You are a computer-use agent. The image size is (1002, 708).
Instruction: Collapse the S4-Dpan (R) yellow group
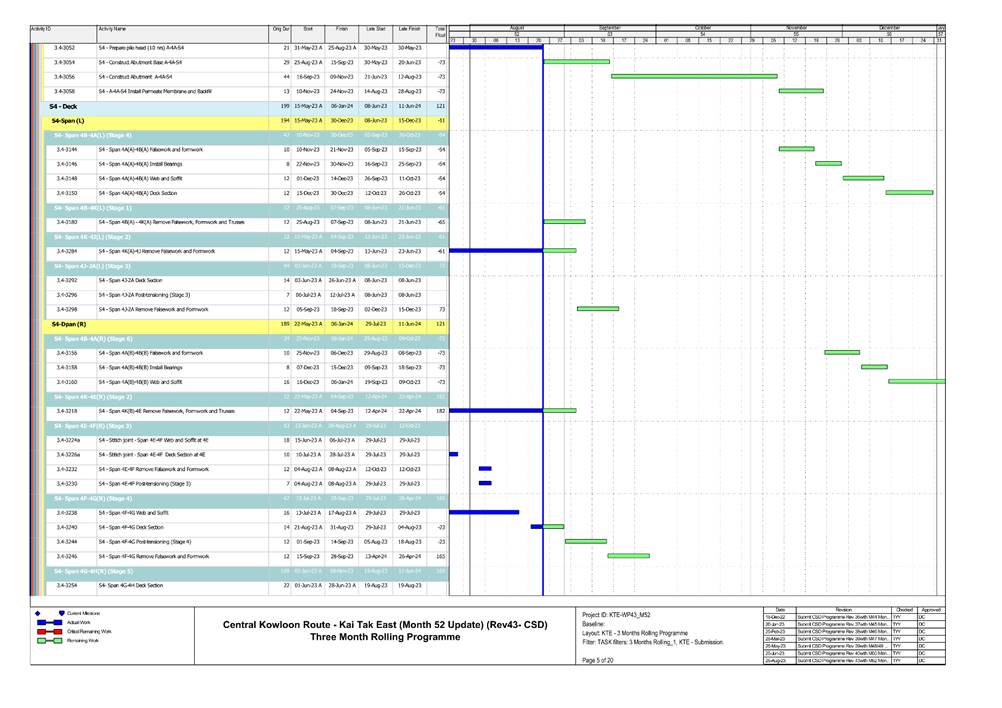69,324
